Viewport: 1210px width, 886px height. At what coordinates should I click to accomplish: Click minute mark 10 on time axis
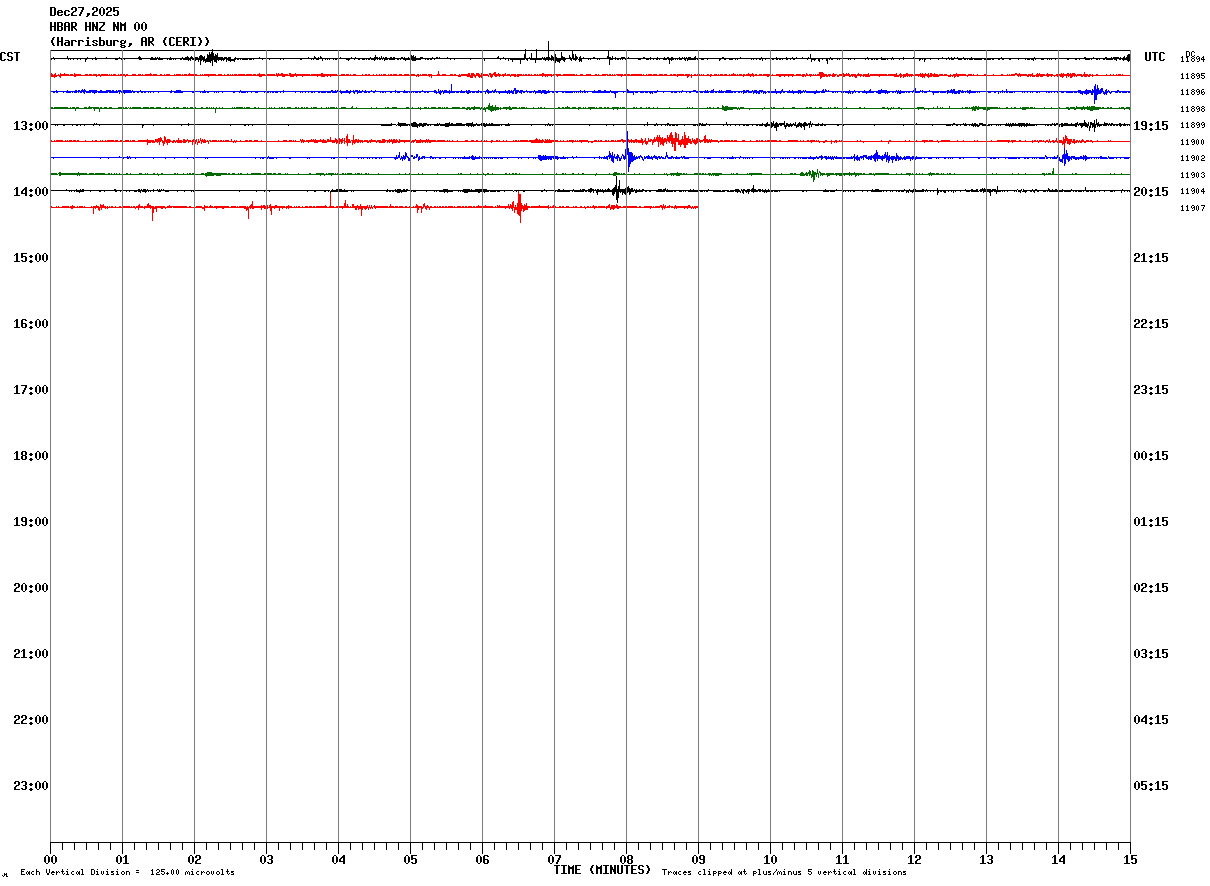[x=770, y=860]
